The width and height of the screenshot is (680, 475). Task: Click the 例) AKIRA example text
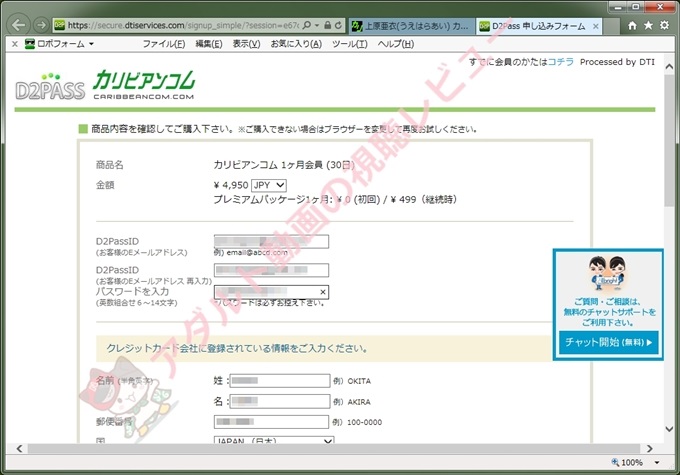pos(352,402)
